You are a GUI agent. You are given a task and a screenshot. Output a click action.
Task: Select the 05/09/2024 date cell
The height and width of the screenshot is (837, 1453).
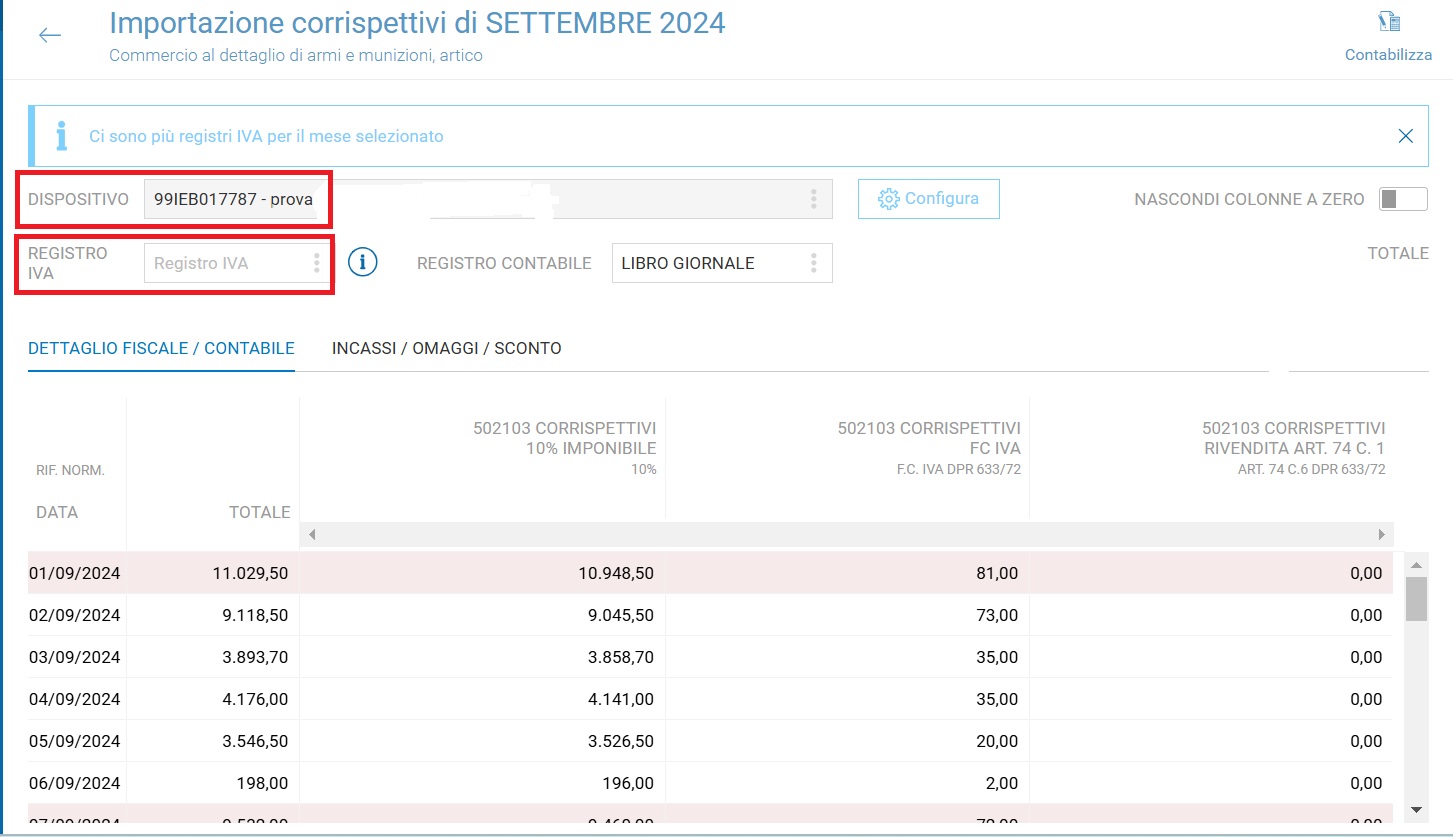(75, 741)
